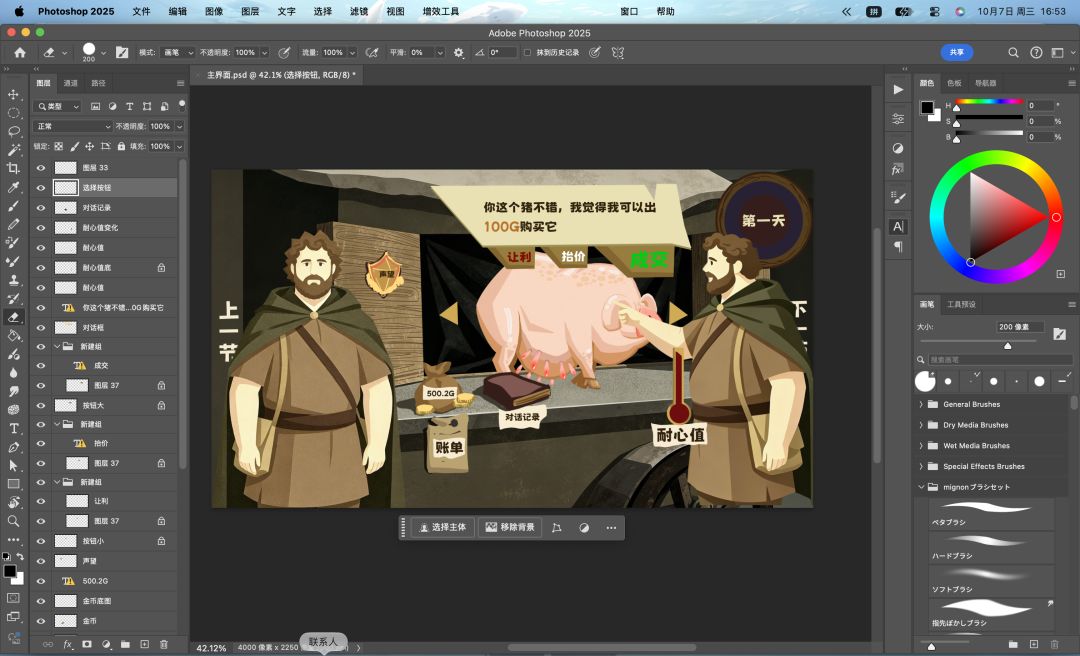Open the search icon near Share
1080x656 pixels.
click(x=1013, y=52)
